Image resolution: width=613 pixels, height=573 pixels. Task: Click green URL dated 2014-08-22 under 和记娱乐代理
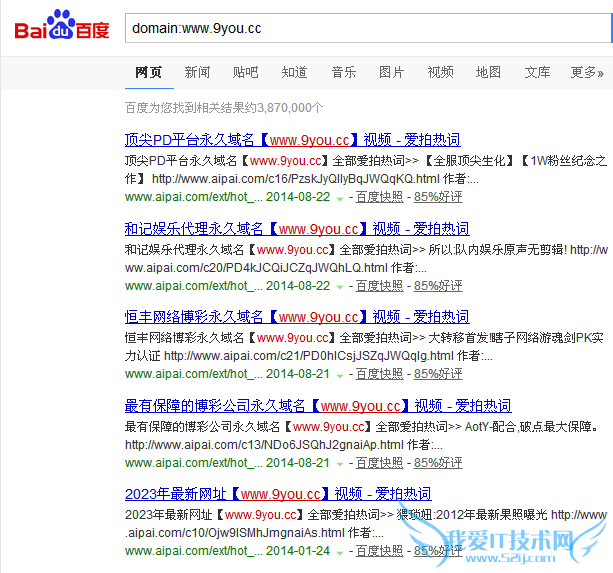click(x=228, y=286)
